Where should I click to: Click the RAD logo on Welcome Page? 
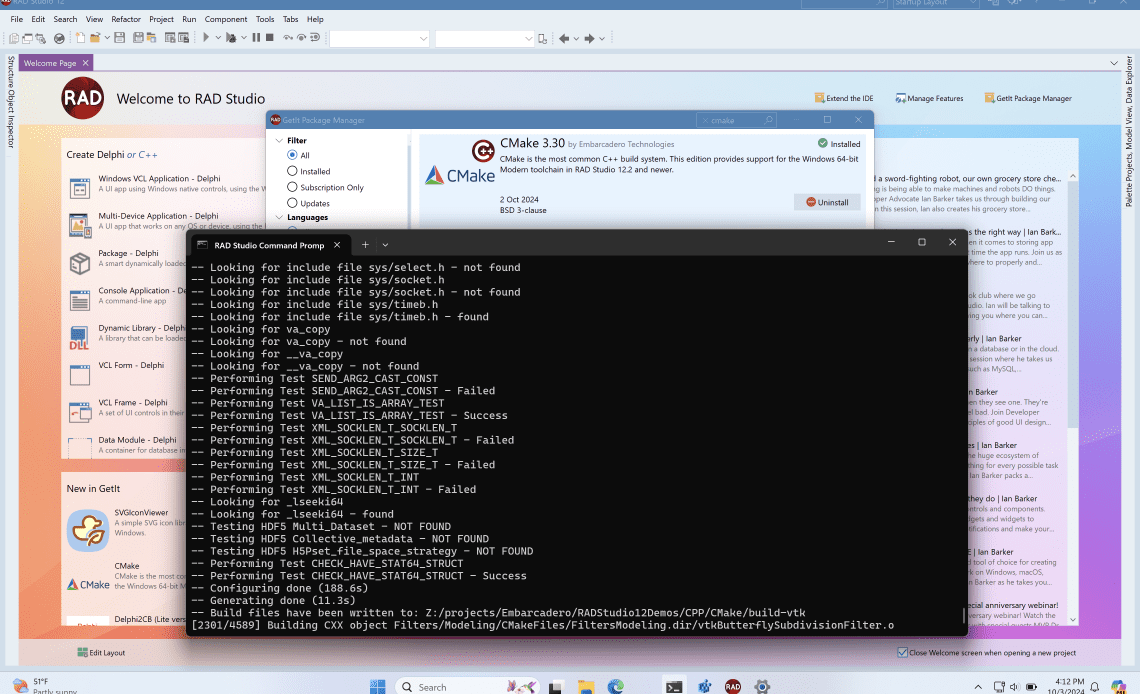[83, 98]
